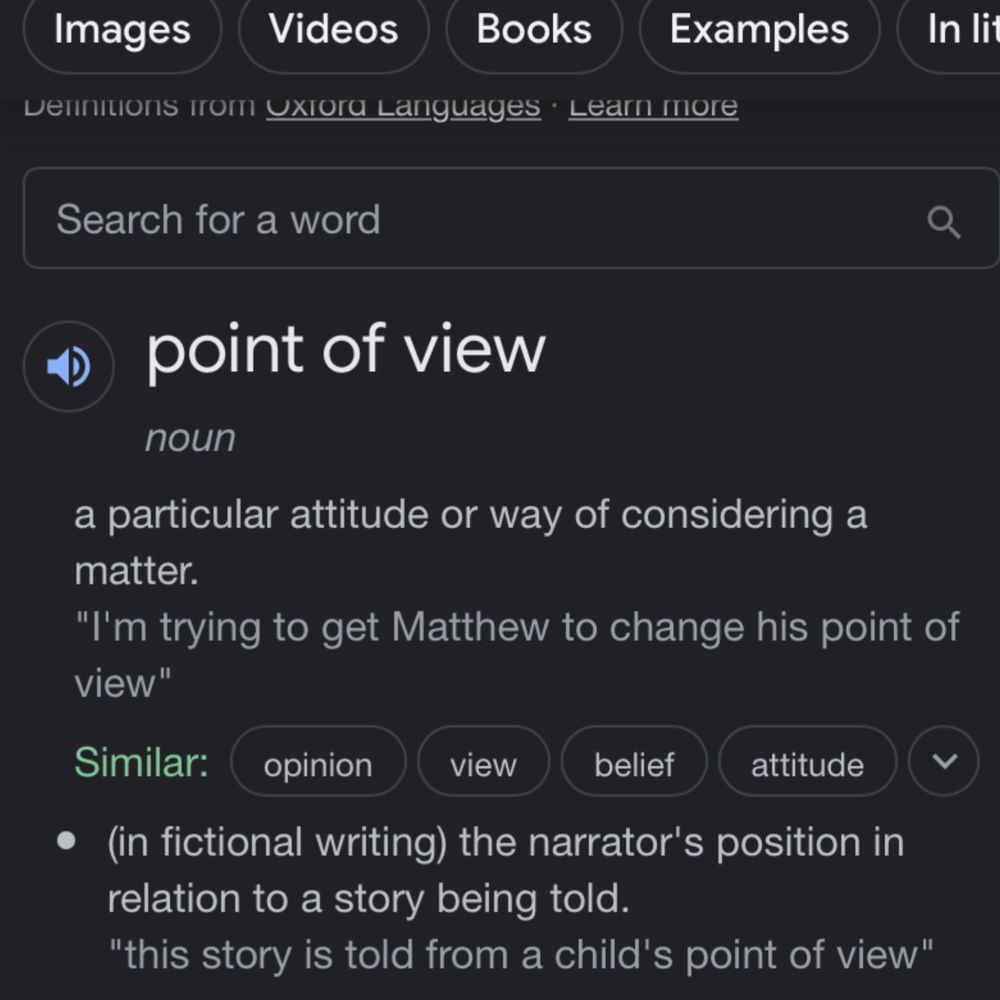Select the Books tab
This screenshot has width=1000, height=1000.
[x=534, y=30]
